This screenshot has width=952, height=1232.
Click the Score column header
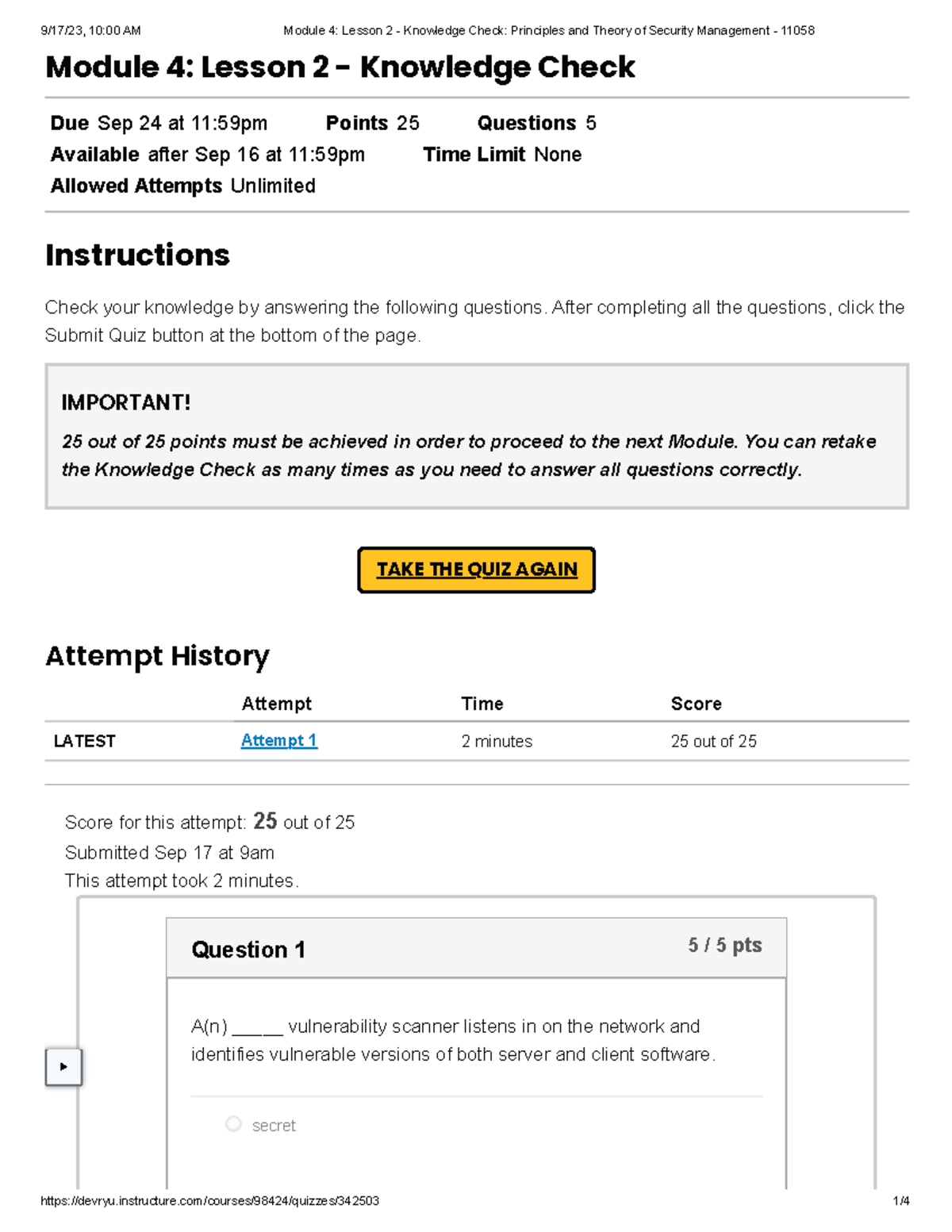(x=696, y=704)
